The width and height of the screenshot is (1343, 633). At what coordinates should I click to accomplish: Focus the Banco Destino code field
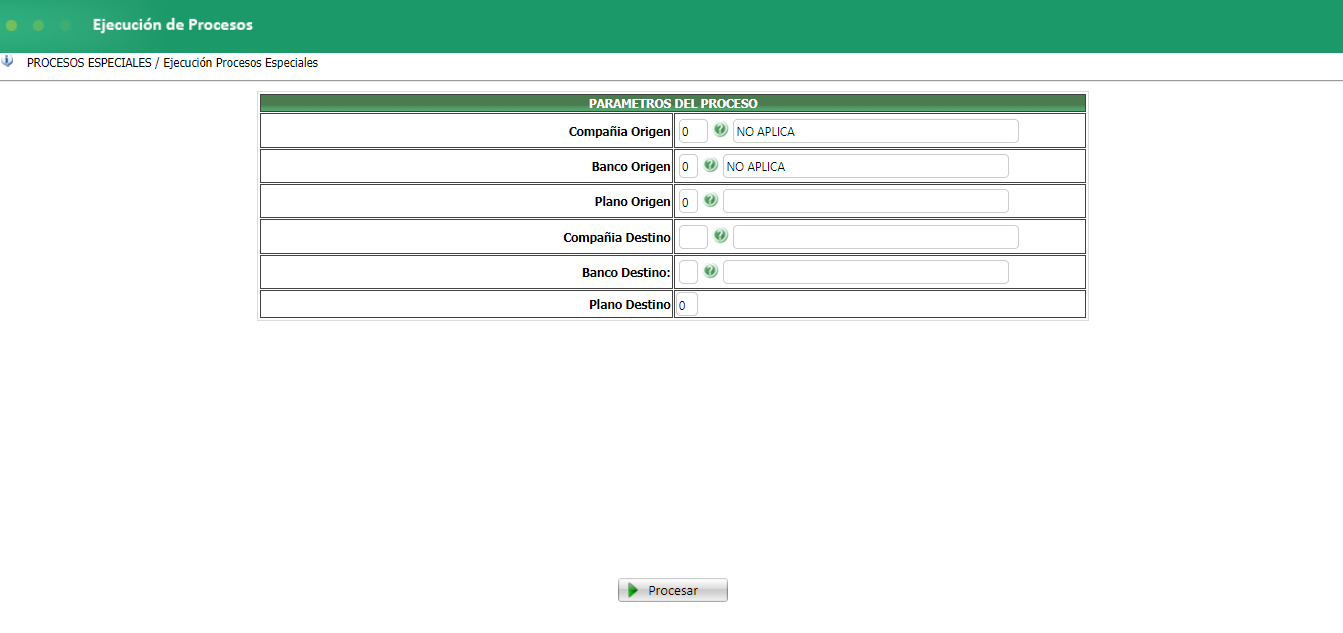pyautogui.click(x=688, y=272)
